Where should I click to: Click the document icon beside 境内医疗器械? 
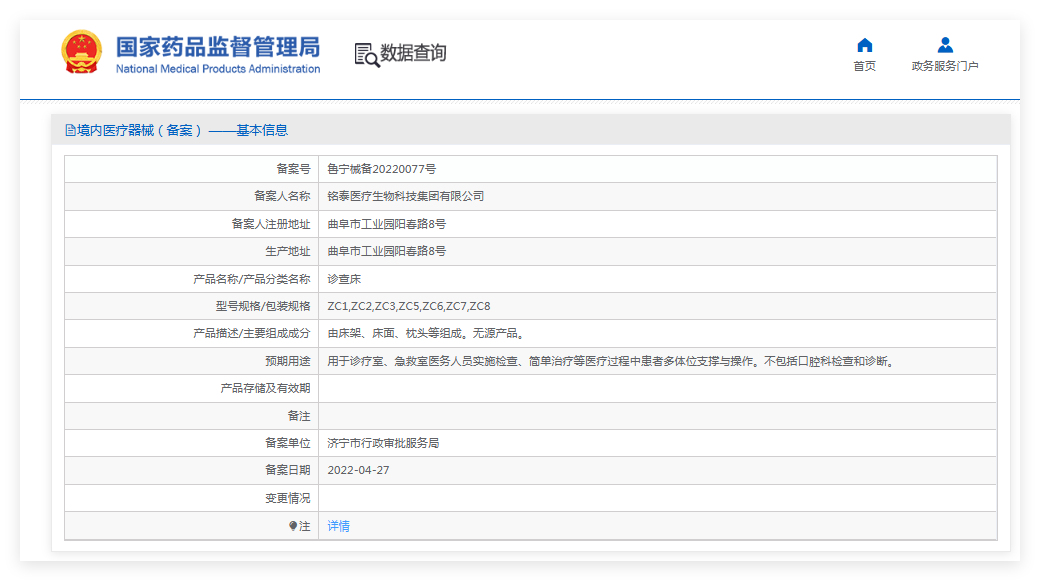pos(70,131)
